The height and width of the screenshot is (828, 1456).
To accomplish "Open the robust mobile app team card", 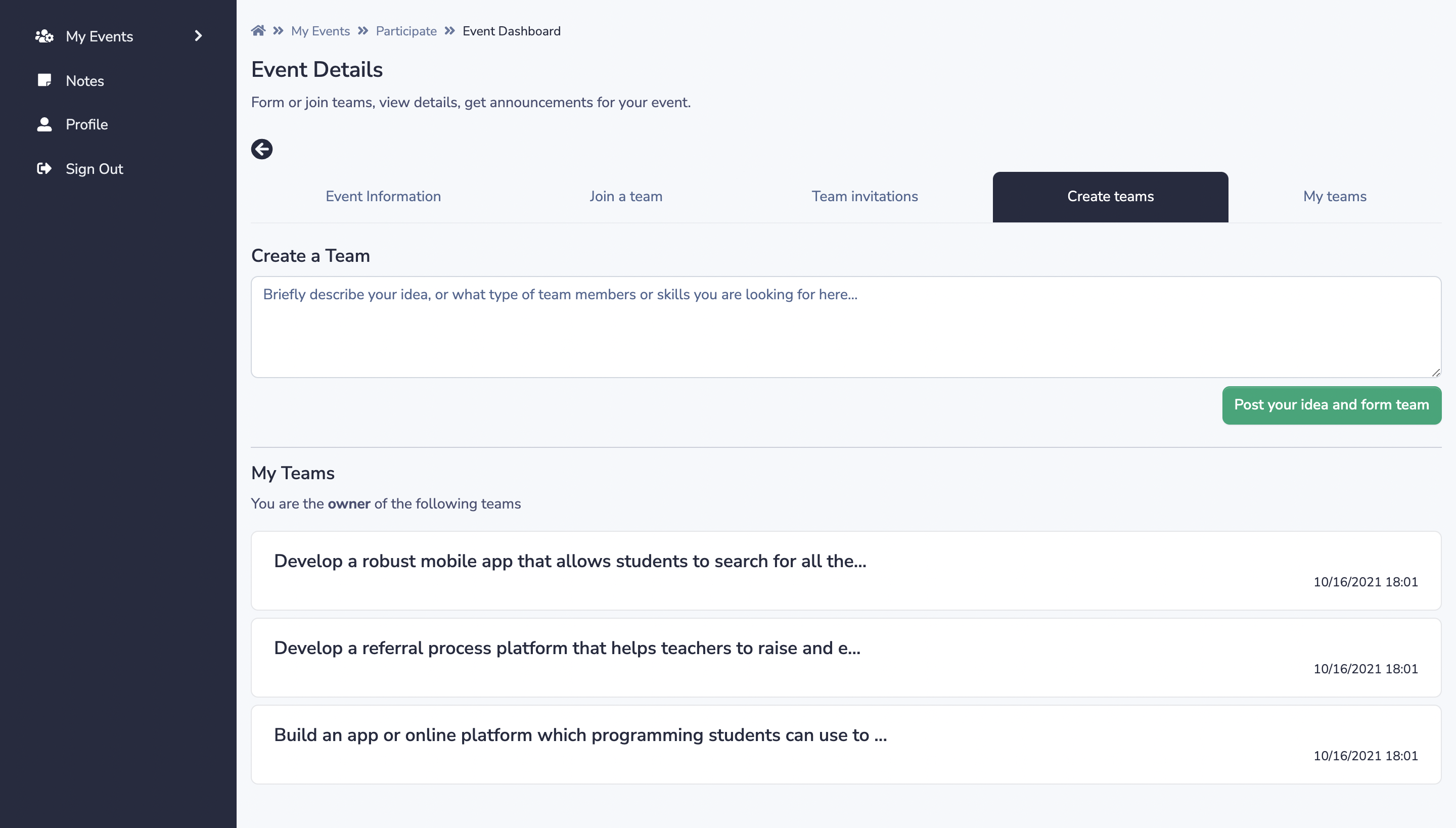I will (845, 570).
